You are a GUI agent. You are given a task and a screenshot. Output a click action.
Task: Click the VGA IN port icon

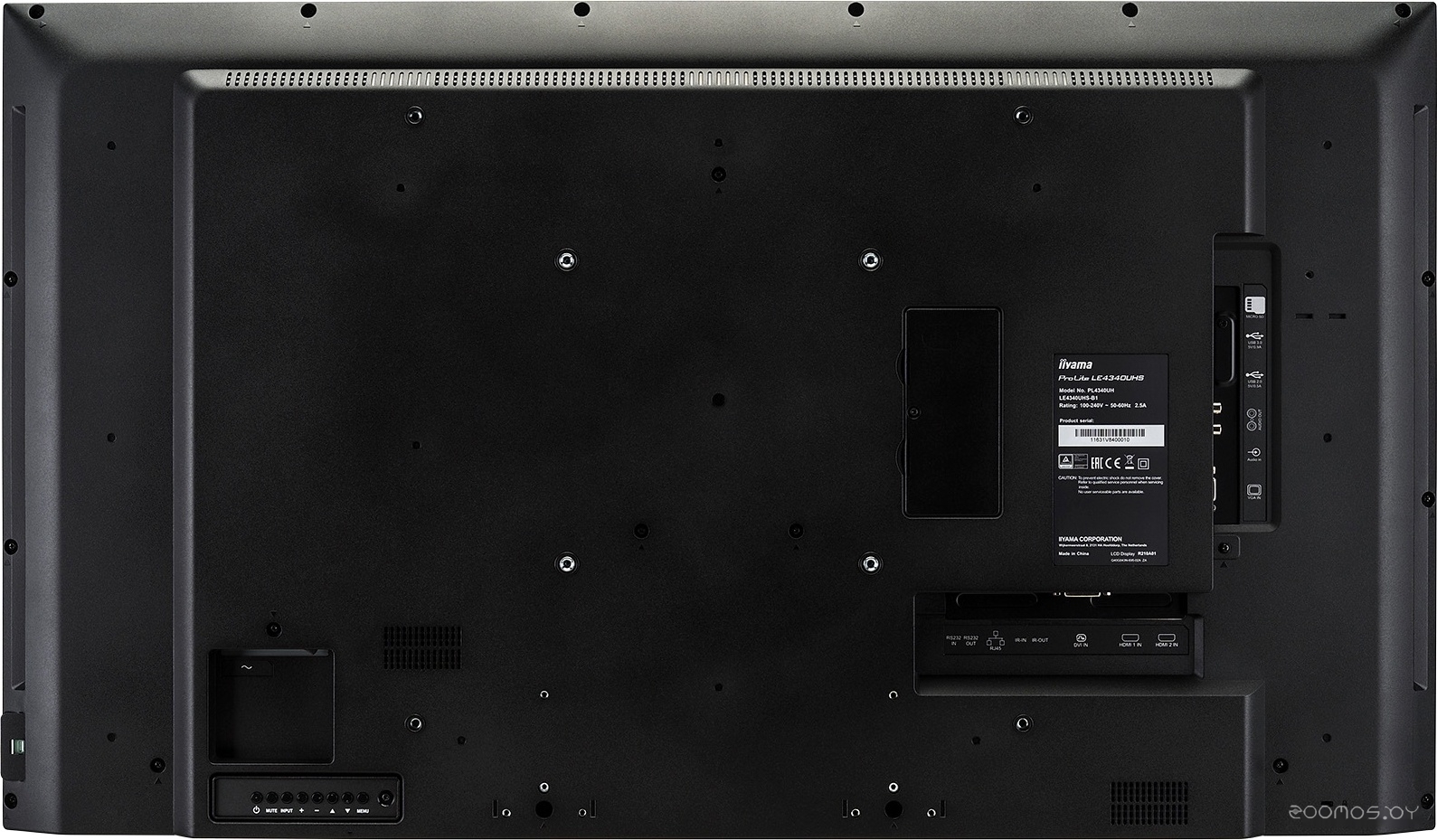pos(1254,491)
